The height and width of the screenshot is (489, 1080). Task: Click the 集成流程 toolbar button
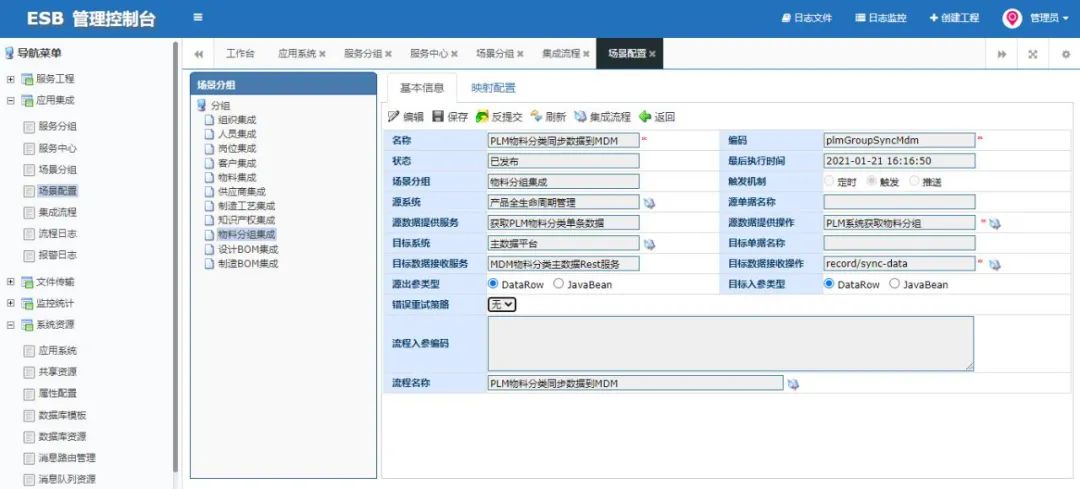[x=603, y=117]
